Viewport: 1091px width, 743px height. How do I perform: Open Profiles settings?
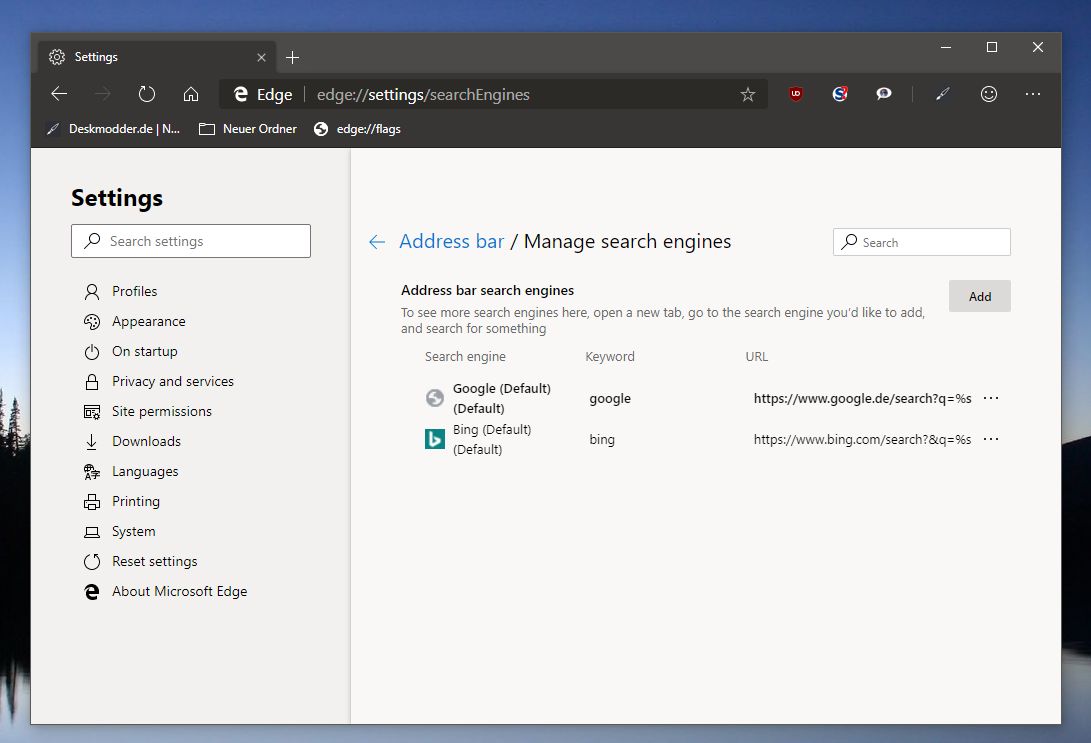(x=134, y=291)
